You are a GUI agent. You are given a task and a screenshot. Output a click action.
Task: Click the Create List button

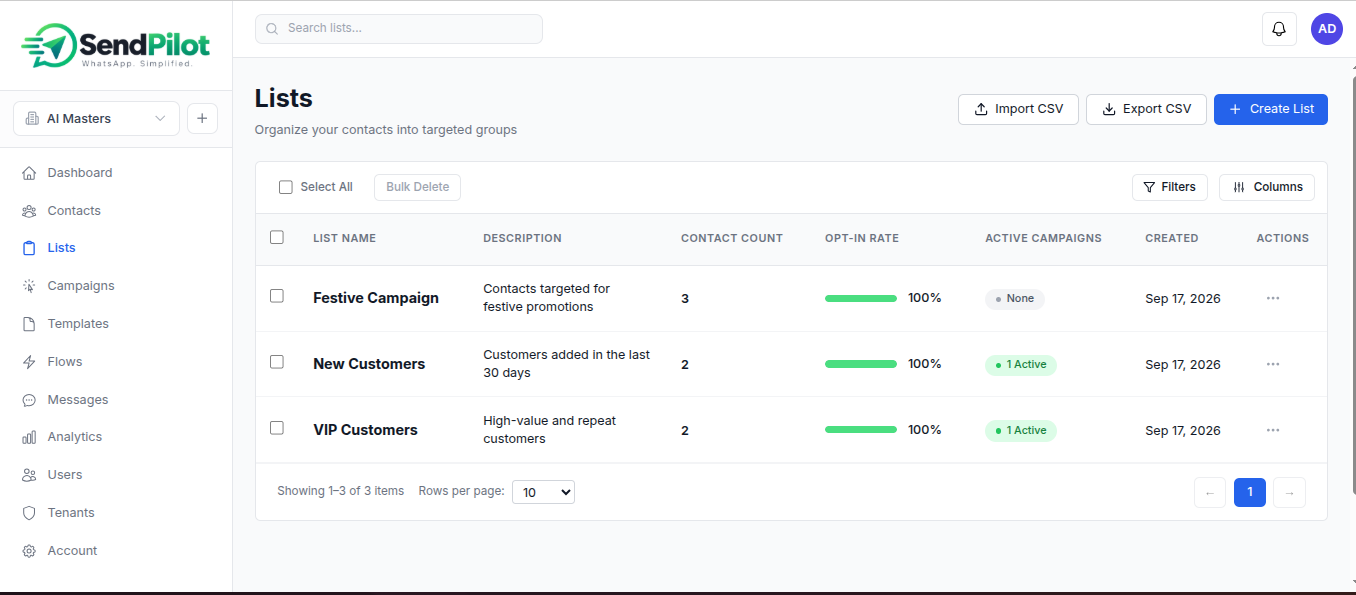tap(1271, 109)
